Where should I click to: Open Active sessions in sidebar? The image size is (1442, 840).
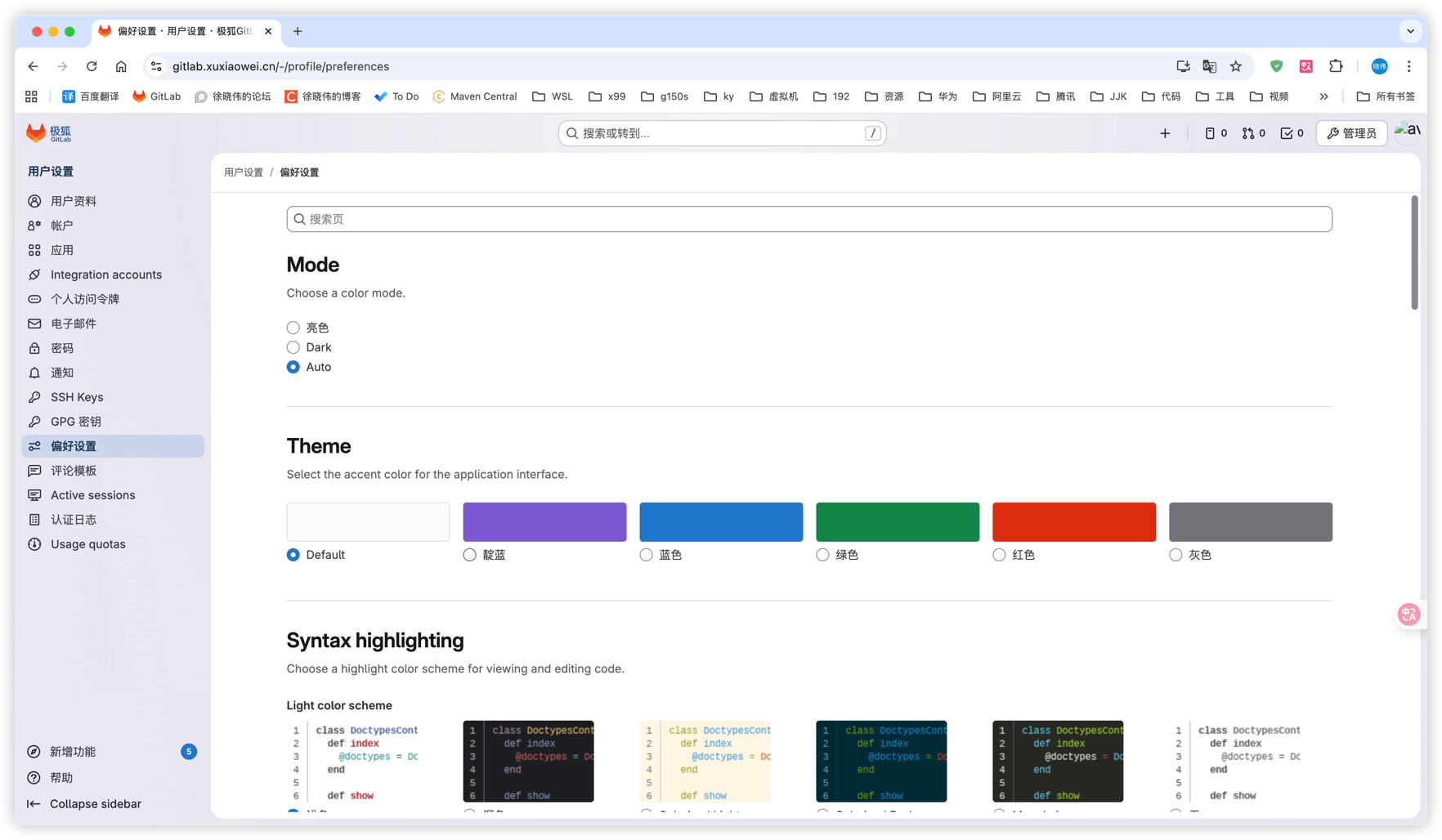coord(92,495)
